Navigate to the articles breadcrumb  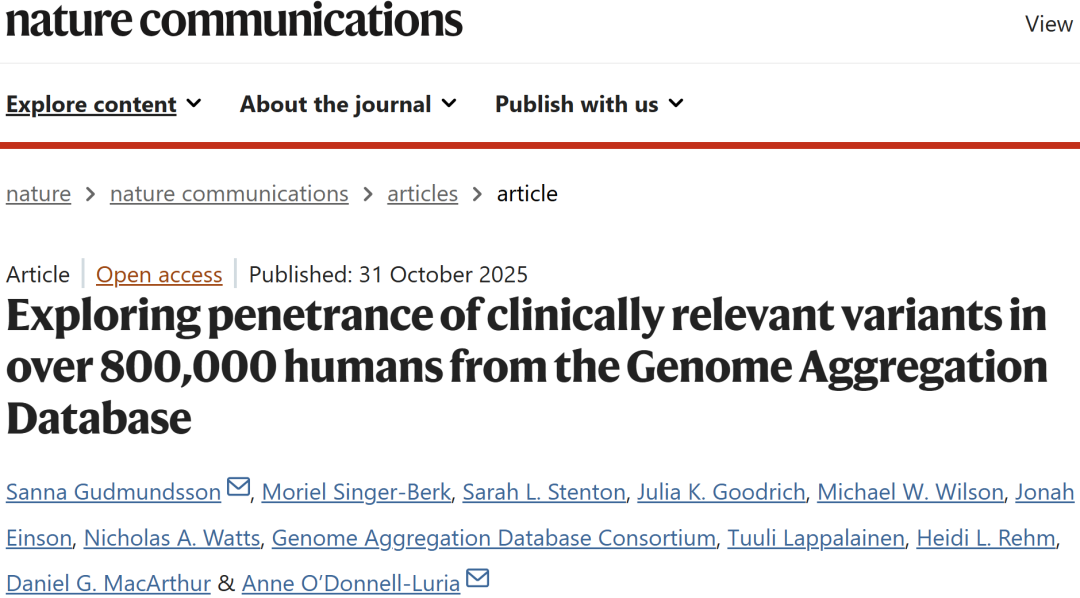tap(422, 194)
